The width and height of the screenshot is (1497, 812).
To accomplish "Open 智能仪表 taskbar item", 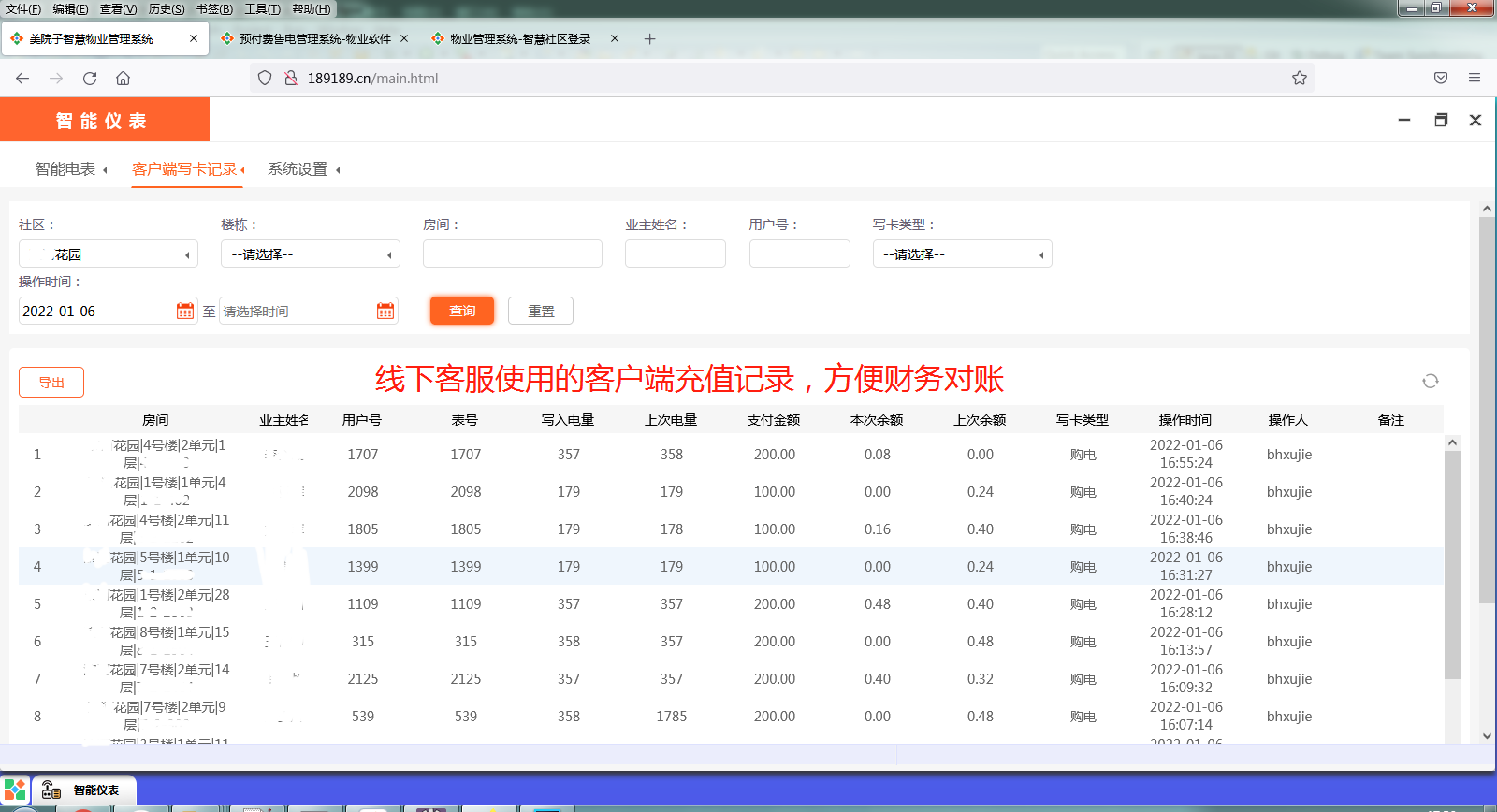I will [84, 790].
